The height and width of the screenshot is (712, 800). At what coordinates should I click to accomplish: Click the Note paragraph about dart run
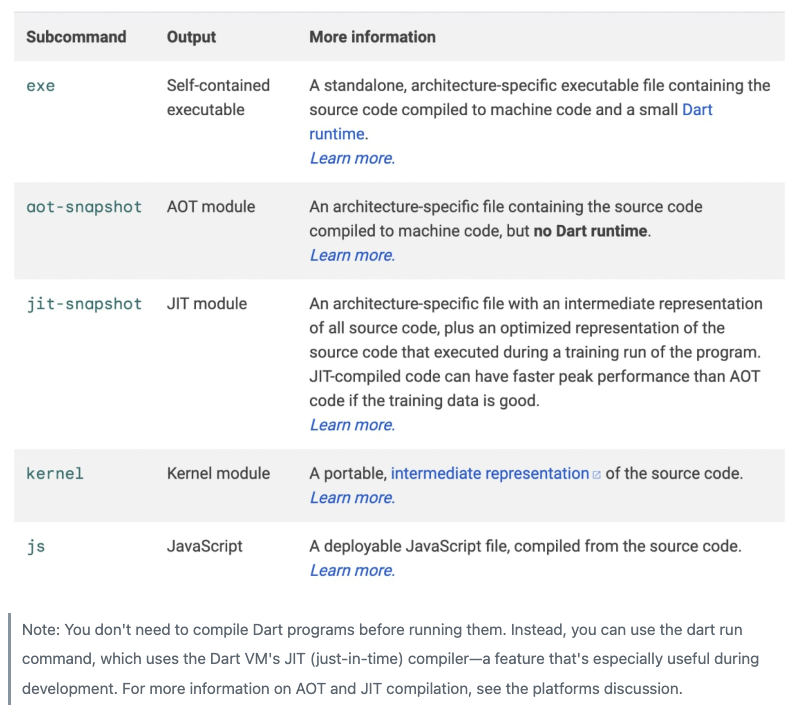point(400,659)
